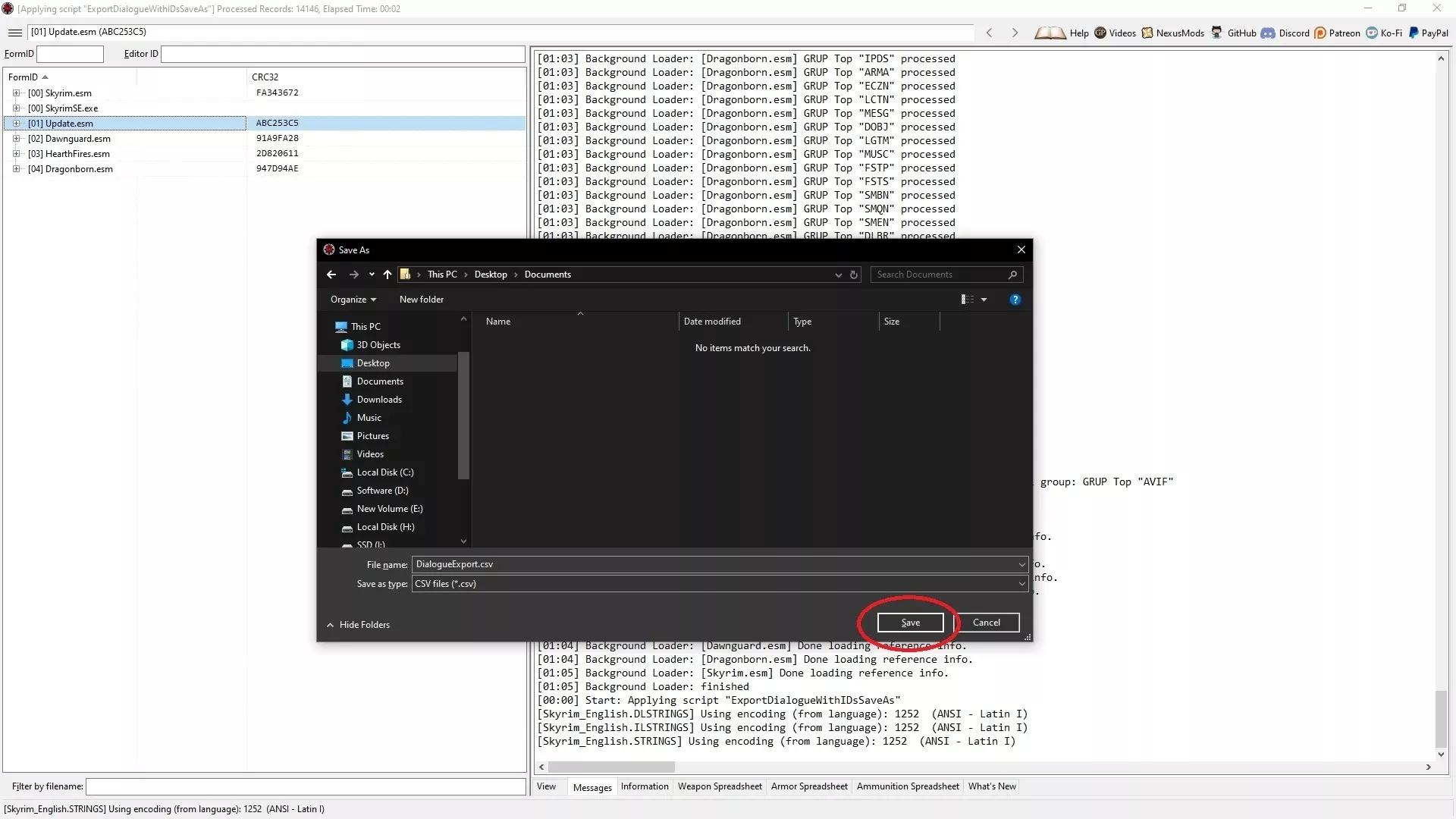Open the Help book icon

click(x=1050, y=33)
